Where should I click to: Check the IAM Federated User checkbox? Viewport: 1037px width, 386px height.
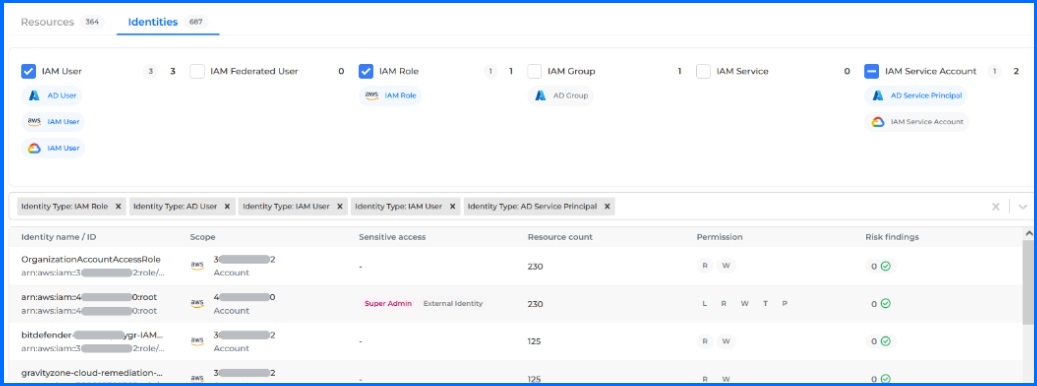click(x=197, y=71)
